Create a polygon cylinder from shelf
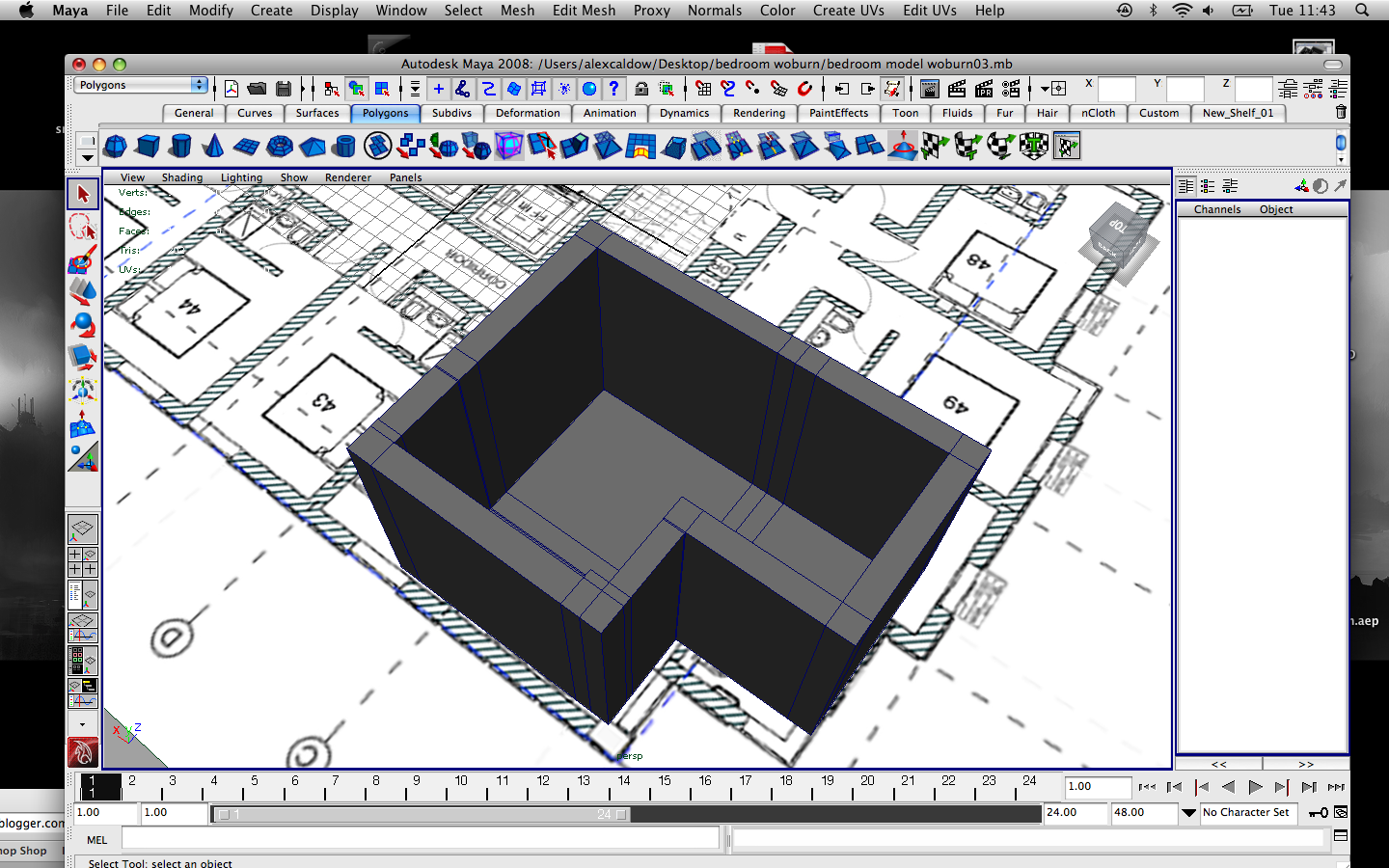This screenshot has height=868, width=1389. (x=180, y=147)
